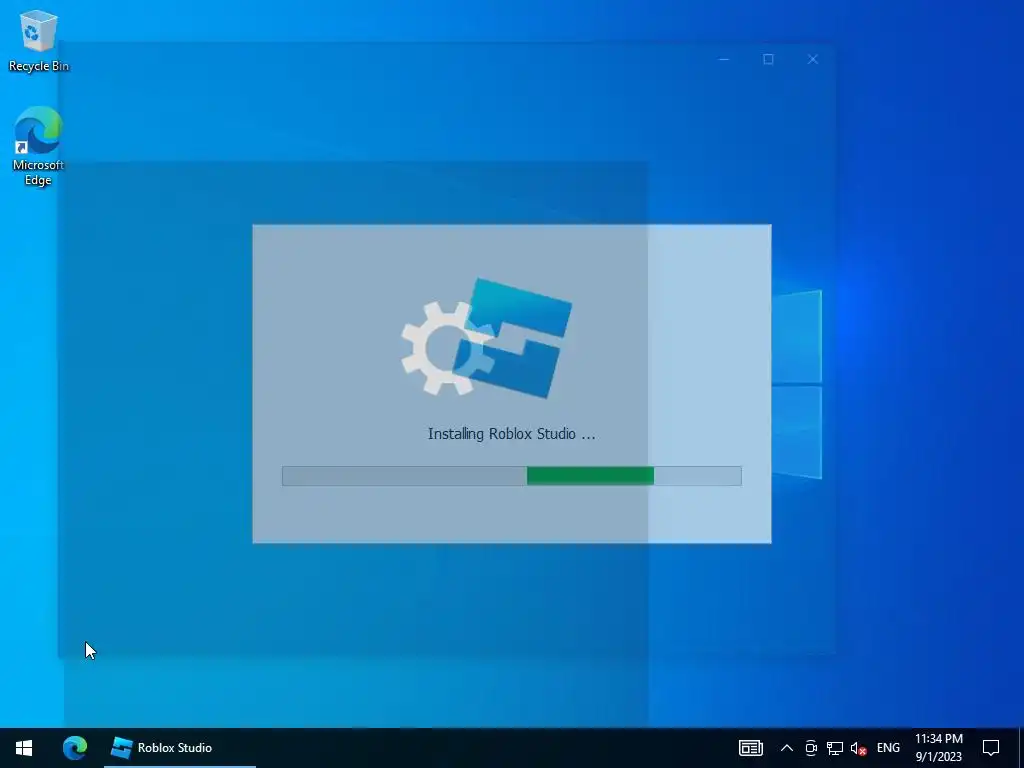The image size is (1024, 768).
Task: Close the faded Roblox window
Action: coord(812,59)
